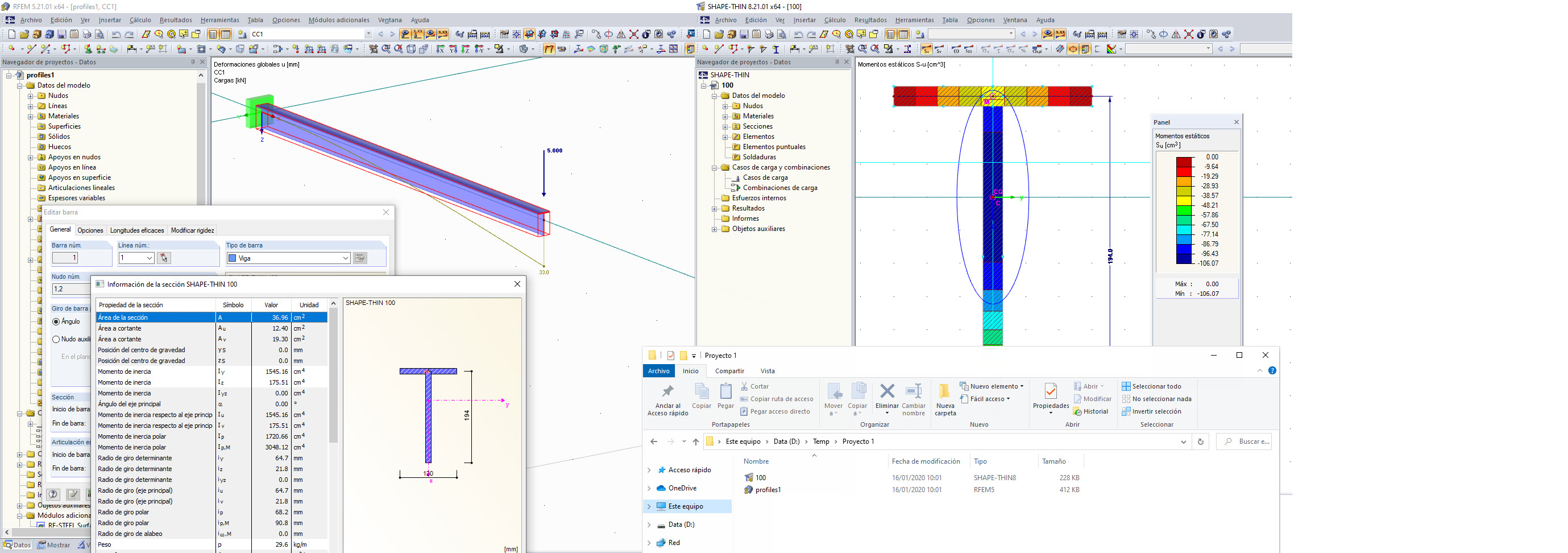Click the dark blue swatch beside -106.07

[x=1184, y=259]
